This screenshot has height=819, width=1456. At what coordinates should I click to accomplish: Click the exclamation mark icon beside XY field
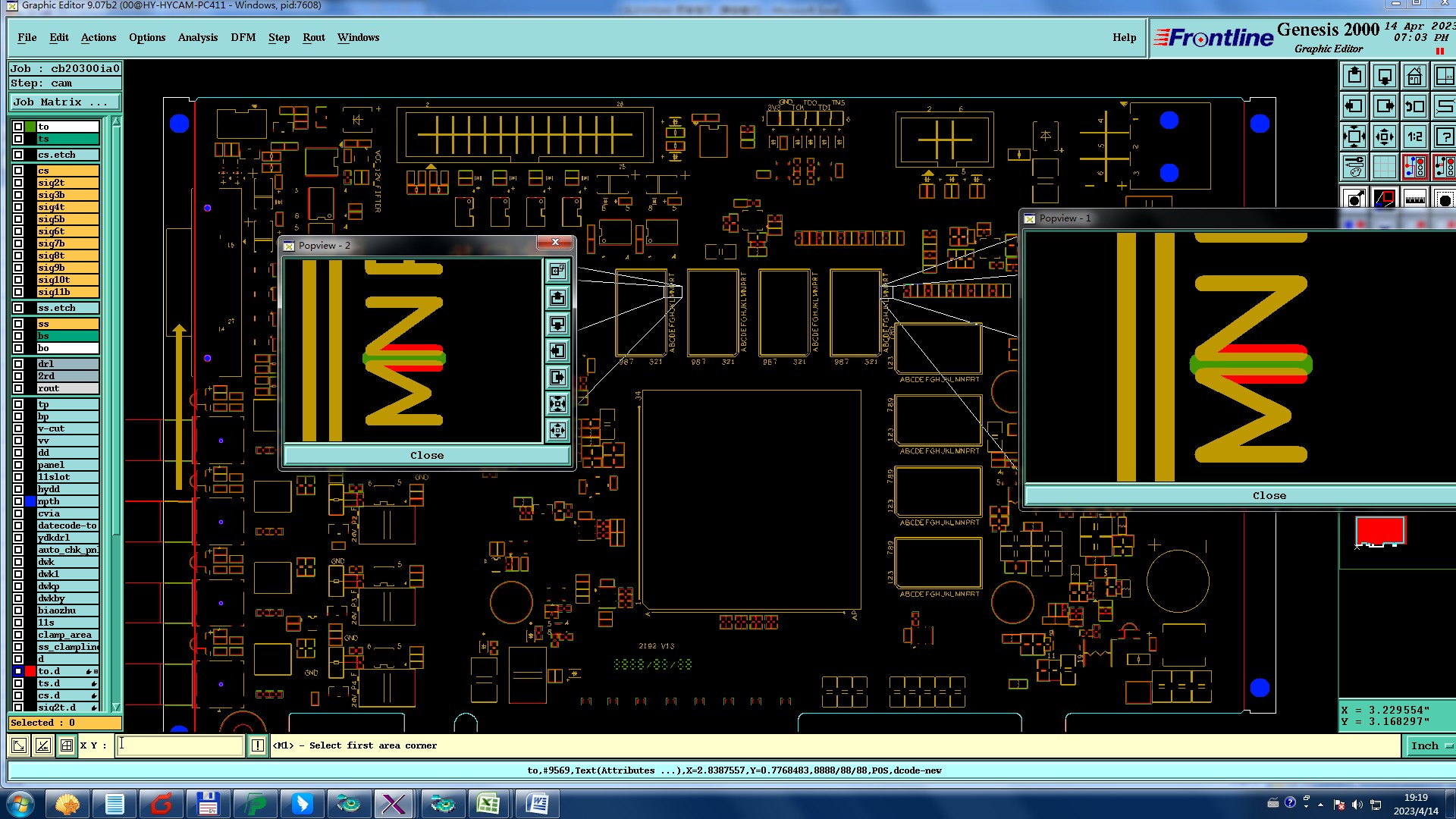(x=258, y=745)
